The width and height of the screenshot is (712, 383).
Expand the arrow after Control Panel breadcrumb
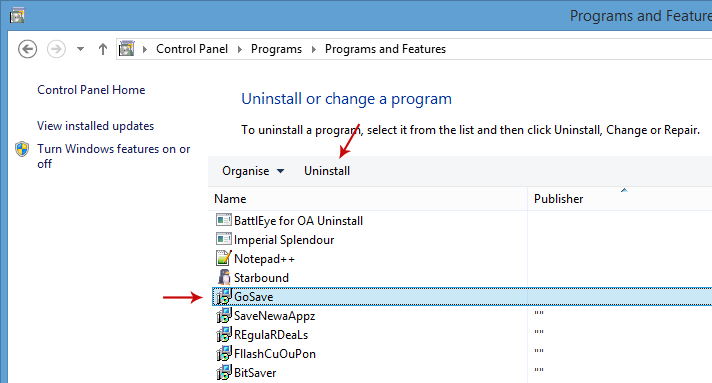240,49
